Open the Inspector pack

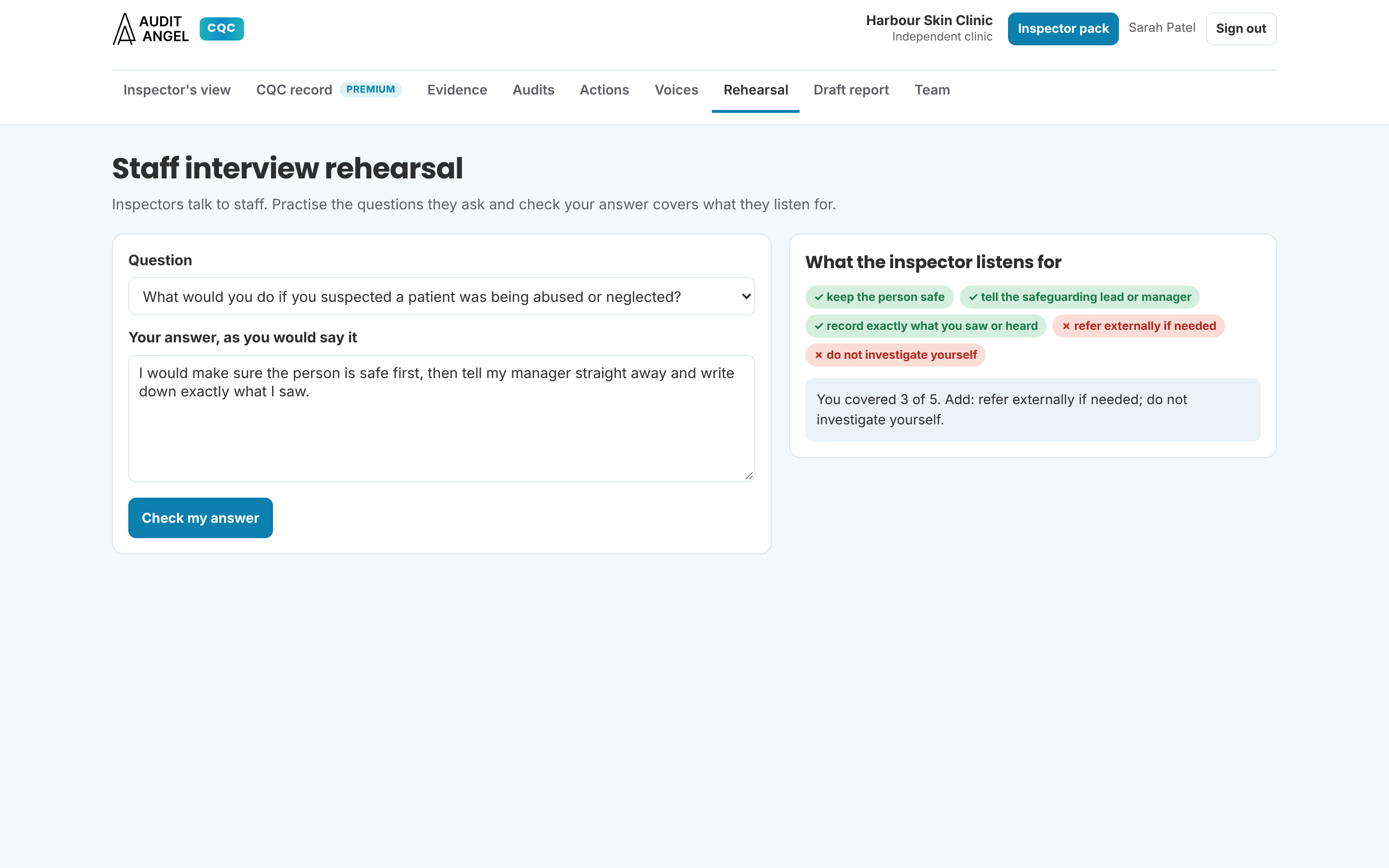pyautogui.click(x=1063, y=29)
